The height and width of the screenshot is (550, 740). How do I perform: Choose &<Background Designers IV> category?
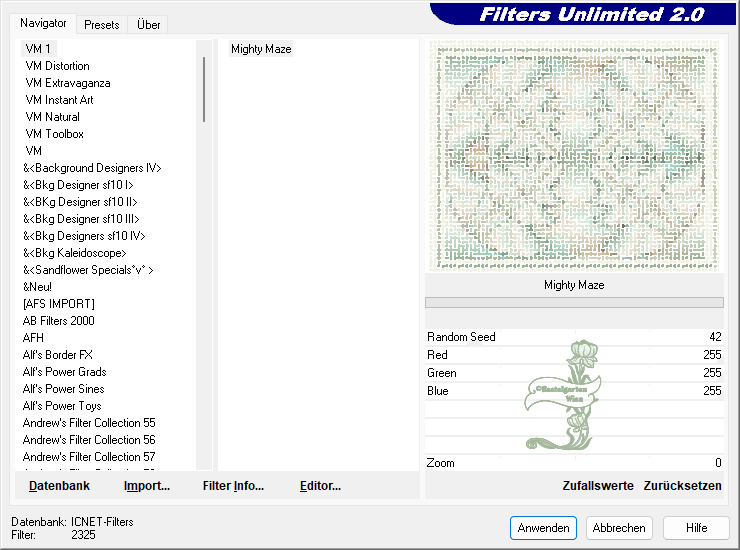92,168
